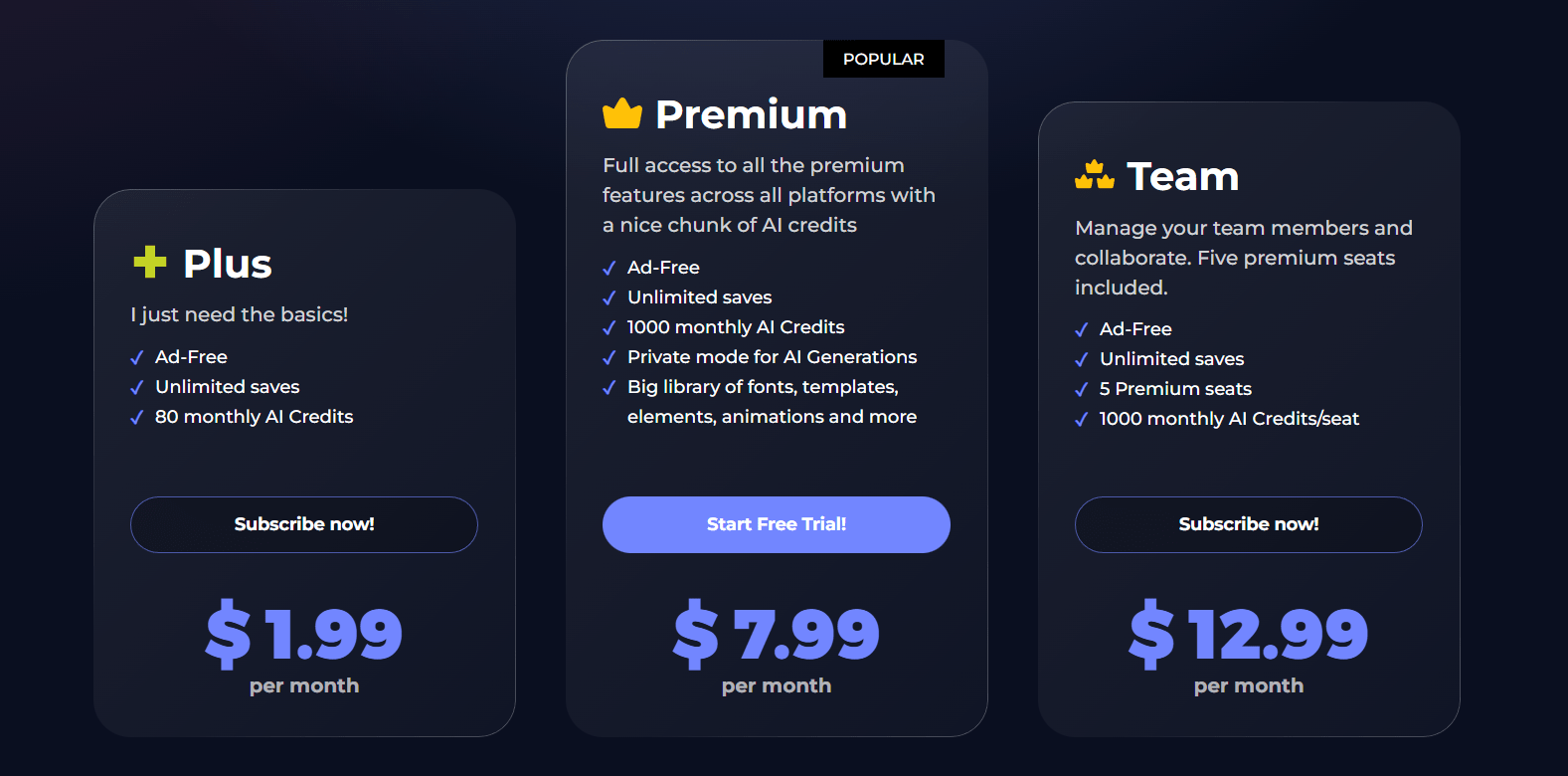Image resolution: width=1568 pixels, height=776 pixels.
Task: Click the $1.99 per month price
Action: (304, 634)
